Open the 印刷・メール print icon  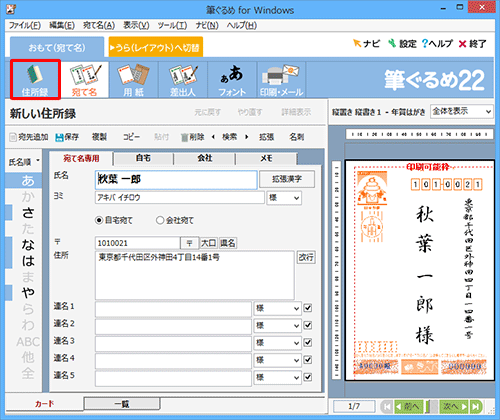[281, 79]
